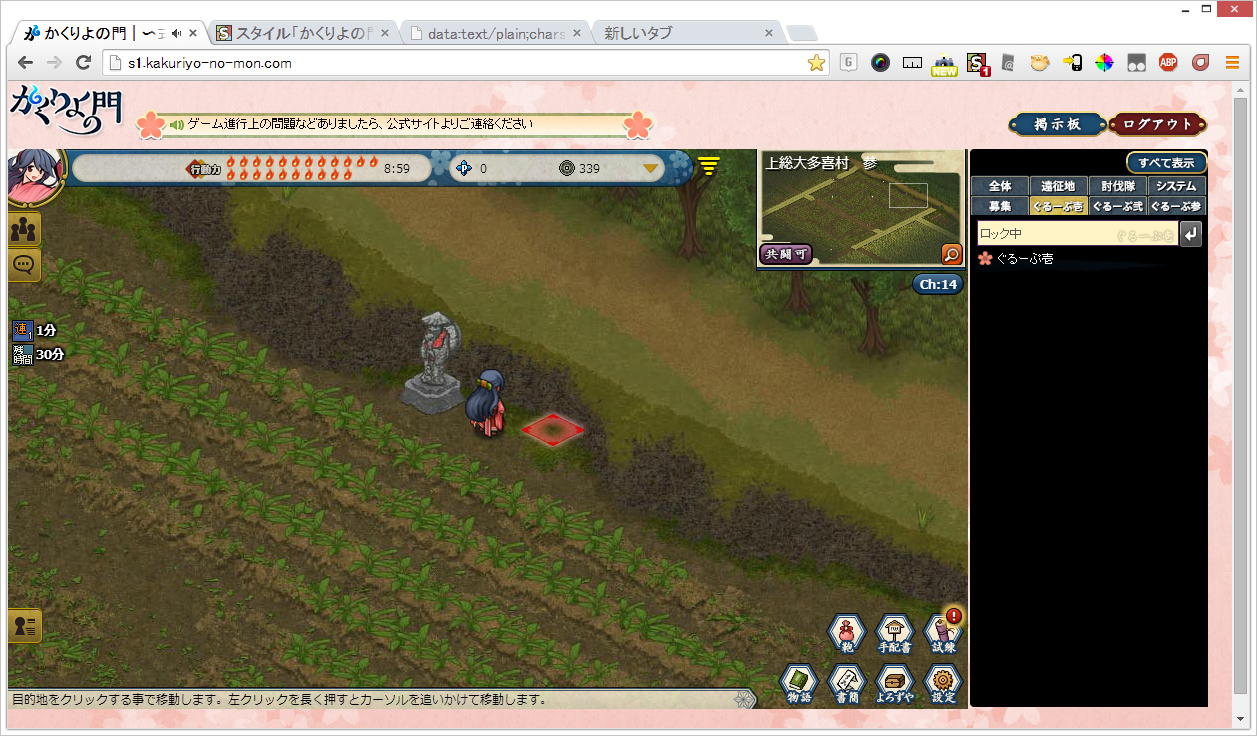Open the 試練 trials scroll icon
1257x736 pixels.
click(x=943, y=634)
